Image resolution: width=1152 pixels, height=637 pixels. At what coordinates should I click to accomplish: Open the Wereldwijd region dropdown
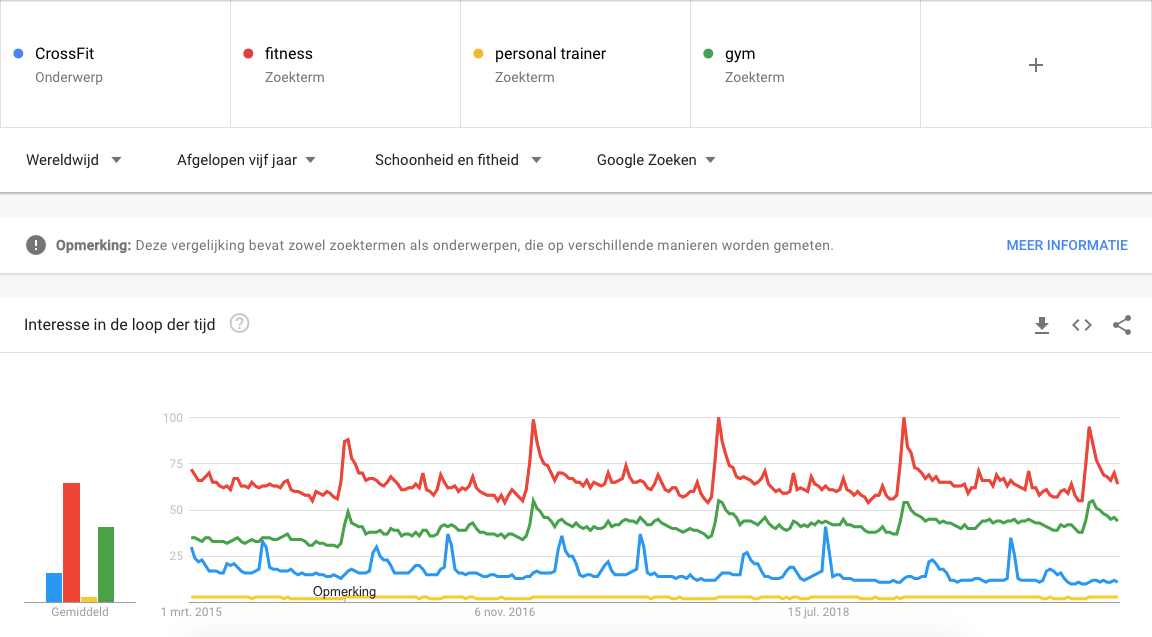(73, 160)
